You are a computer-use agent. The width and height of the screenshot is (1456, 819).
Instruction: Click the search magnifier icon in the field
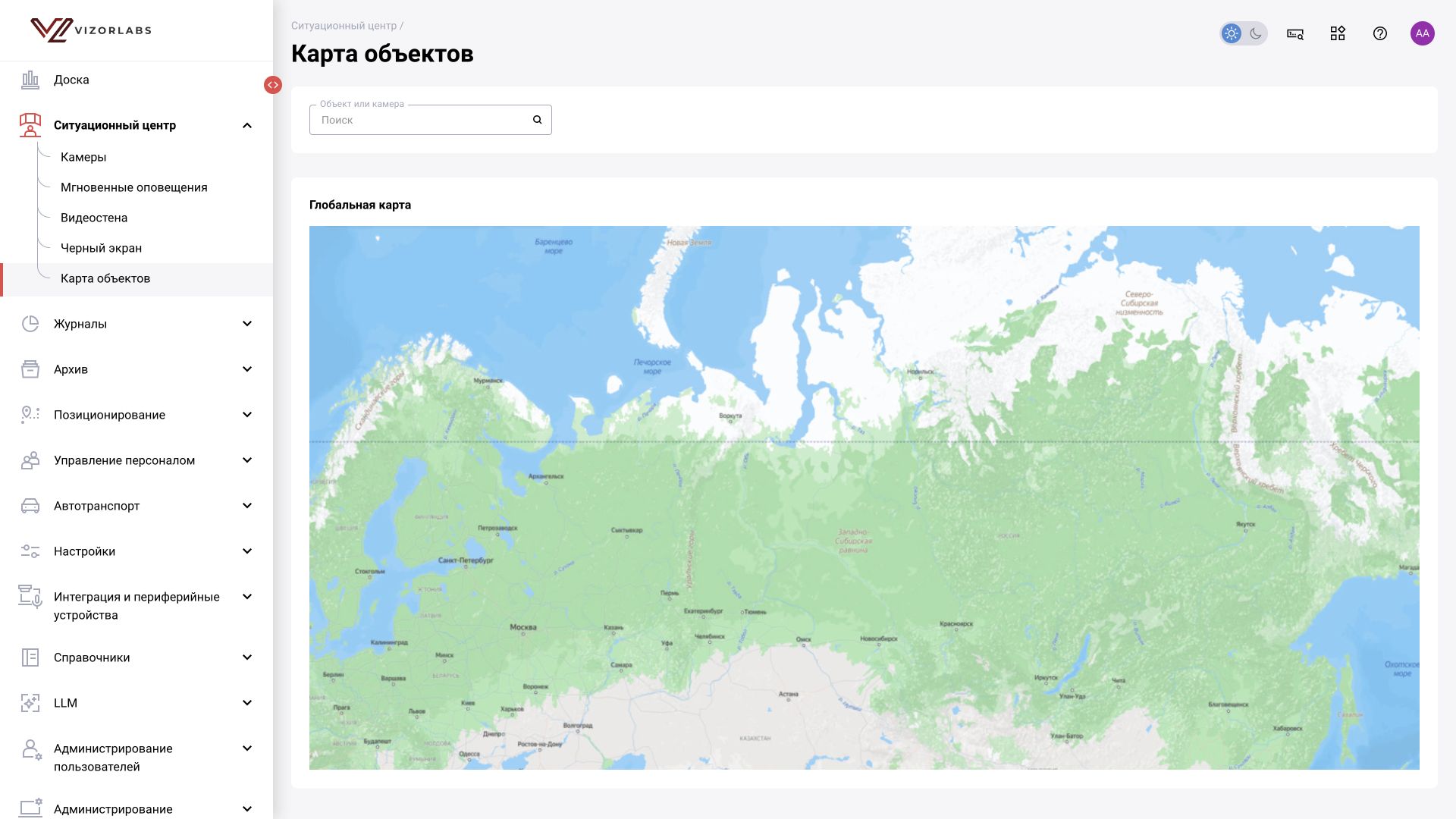[537, 120]
